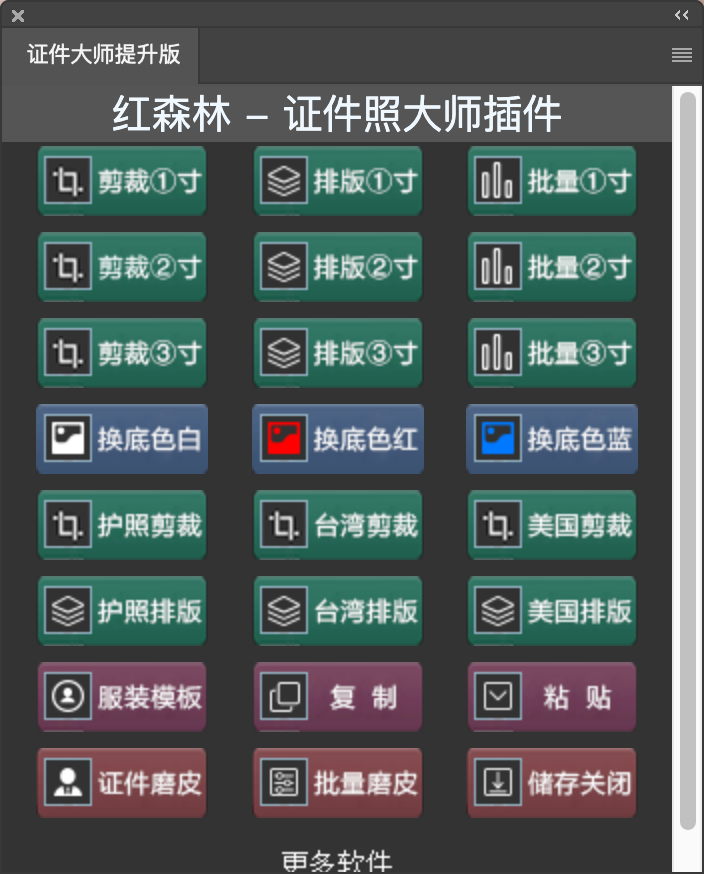Collapse the panel with double-chevron arrows
Image resolution: width=704 pixels, height=874 pixels.
point(682,15)
